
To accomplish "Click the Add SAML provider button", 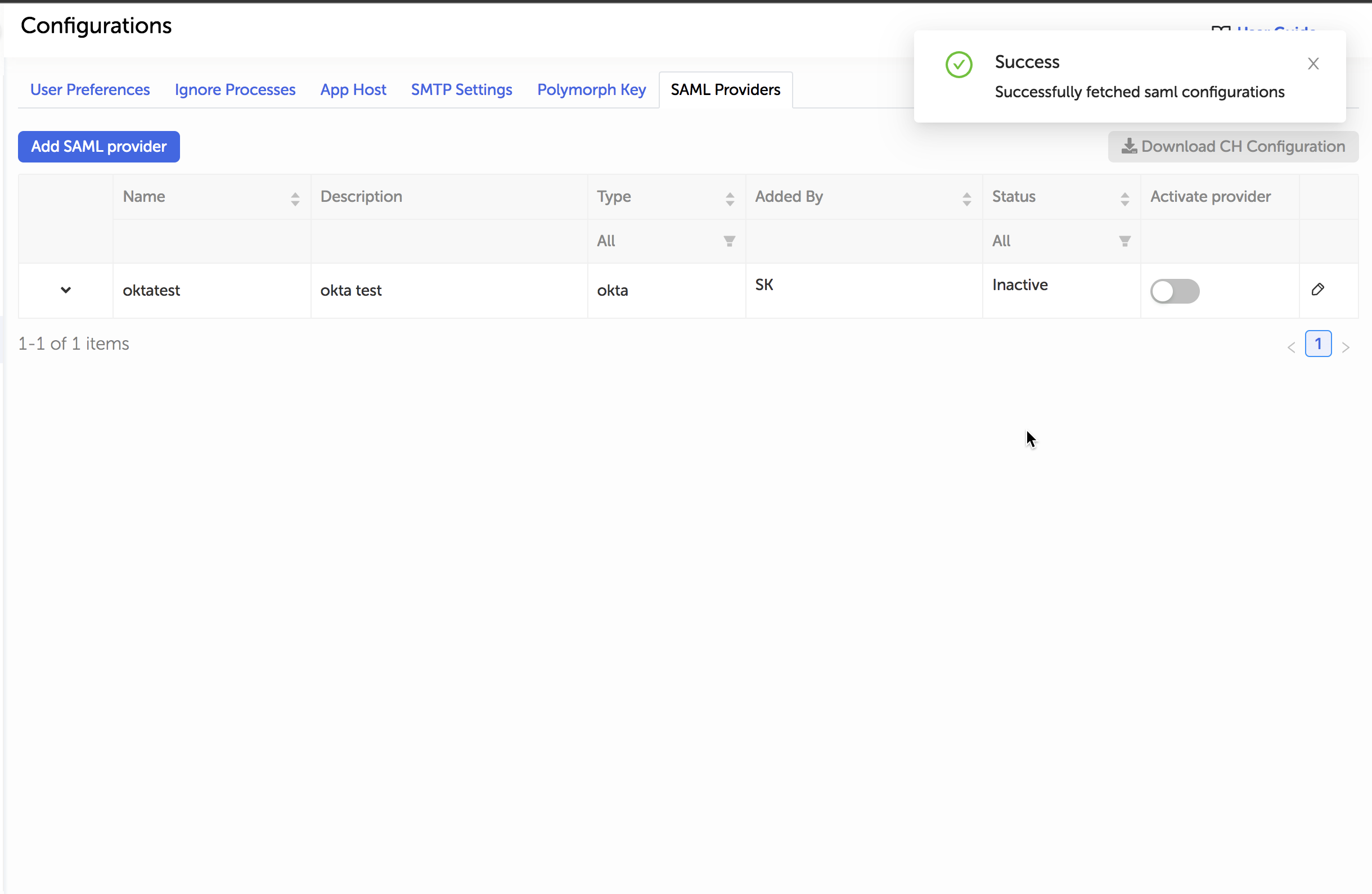I will (x=98, y=146).
